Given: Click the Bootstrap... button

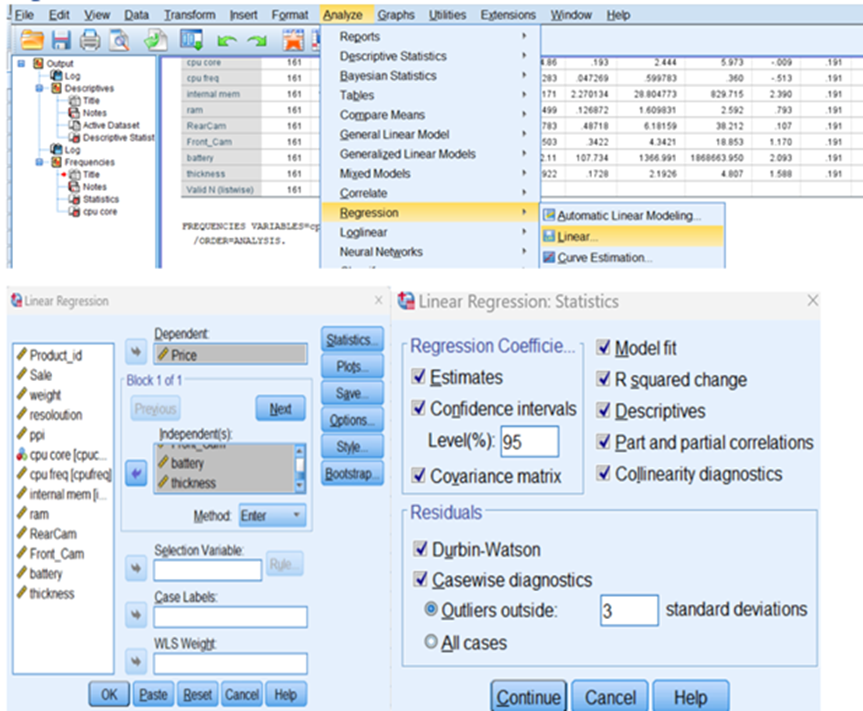Looking at the screenshot, I should tap(352, 474).
